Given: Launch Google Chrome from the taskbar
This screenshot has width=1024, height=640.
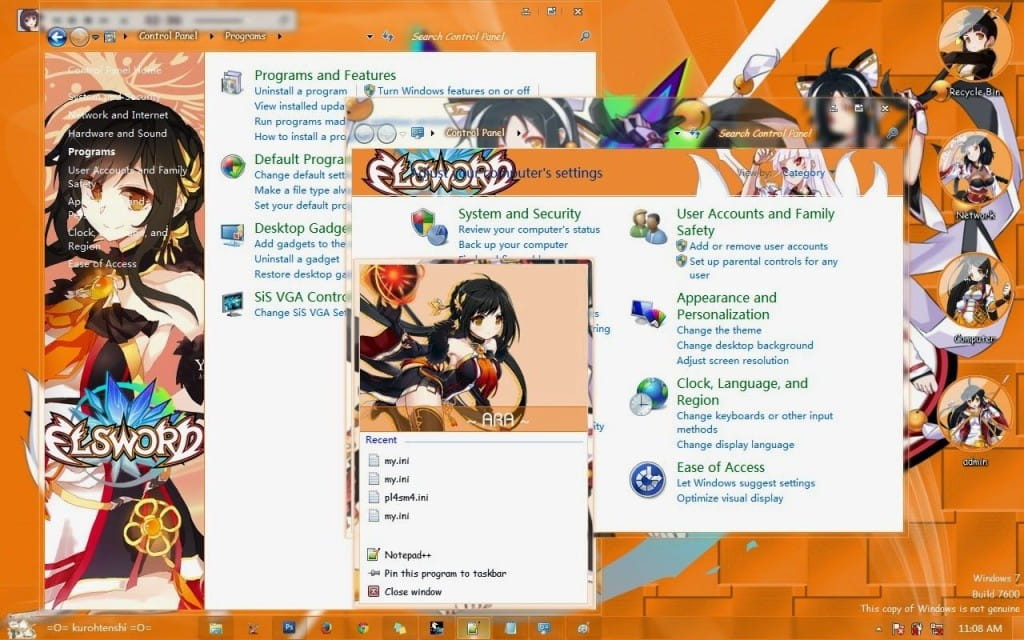Looking at the screenshot, I should pos(362,627).
